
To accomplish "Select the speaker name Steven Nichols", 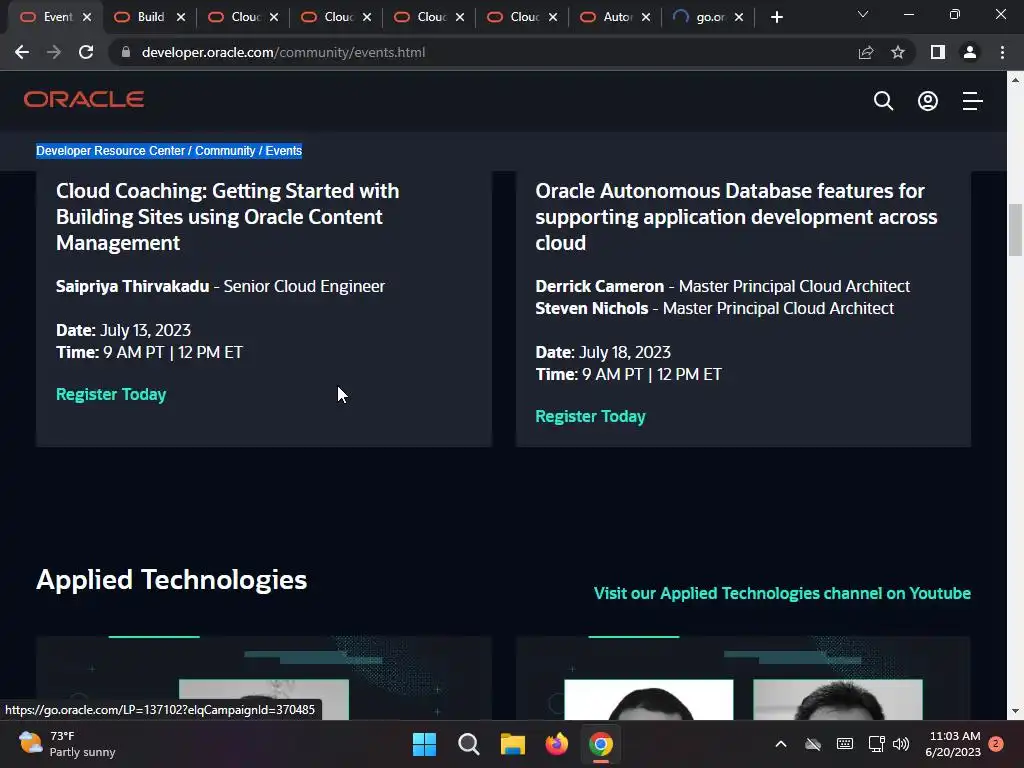I will (592, 308).
